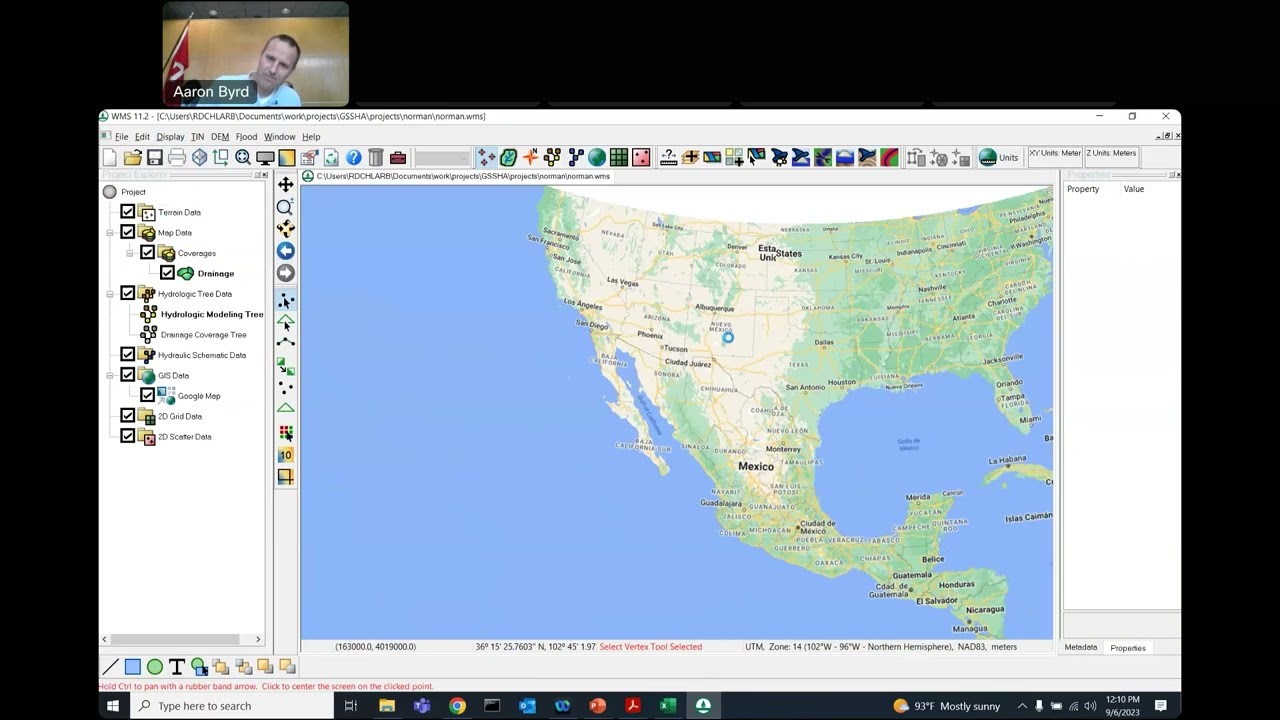Click the trash can Delete icon
The height and width of the screenshot is (720, 1280).
(x=376, y=158)
